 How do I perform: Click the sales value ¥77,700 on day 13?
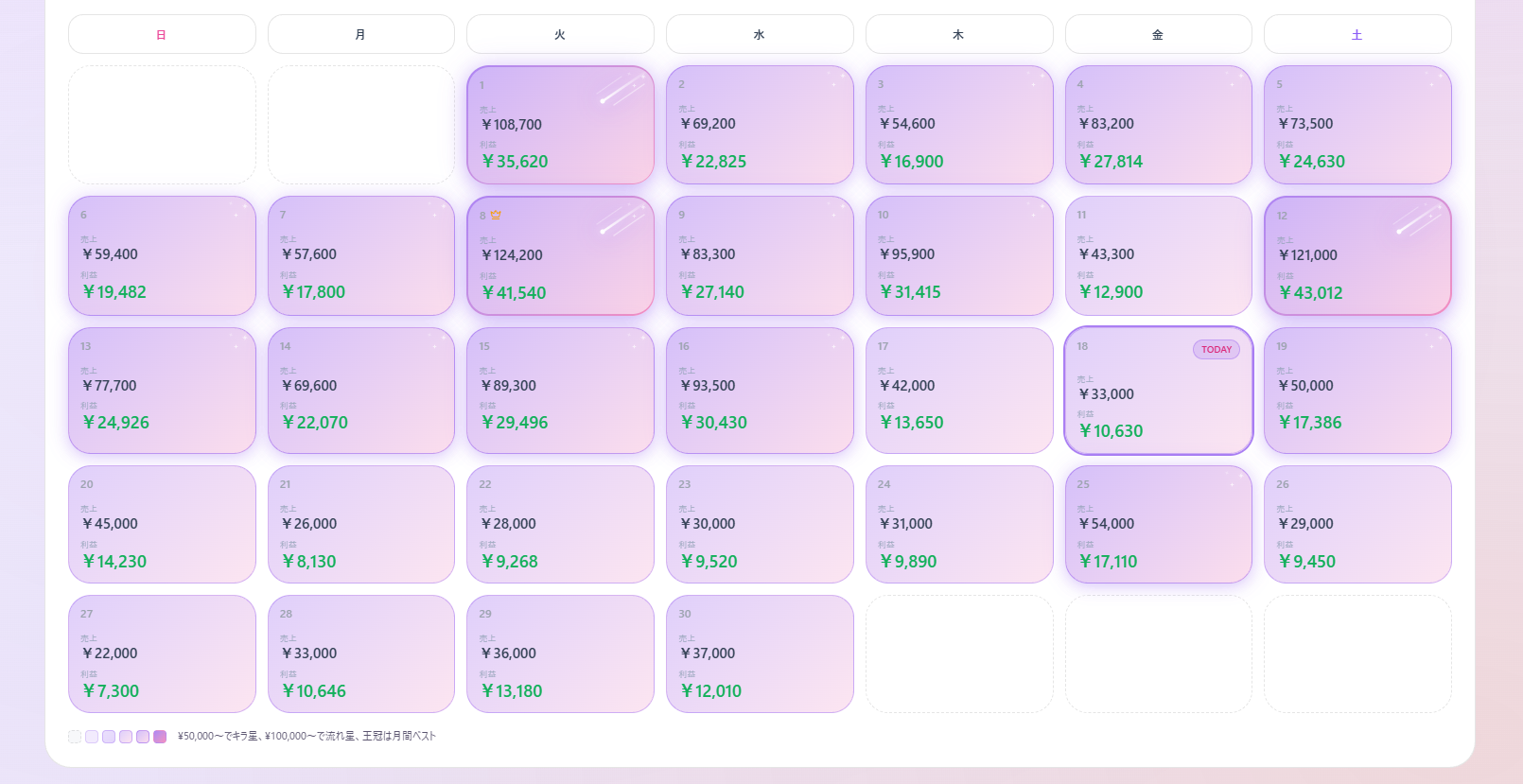click(109, 386)
